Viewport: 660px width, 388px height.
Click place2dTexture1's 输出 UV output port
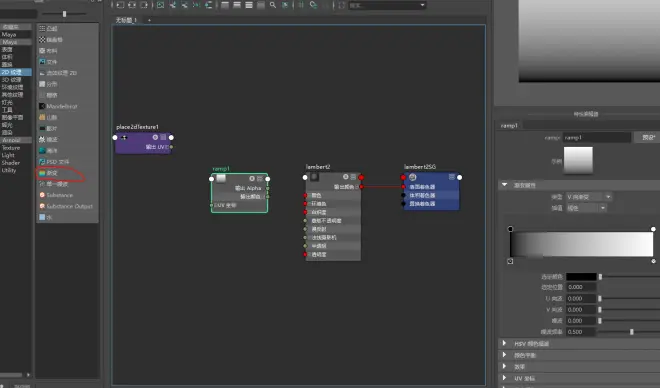coord(171,147)
